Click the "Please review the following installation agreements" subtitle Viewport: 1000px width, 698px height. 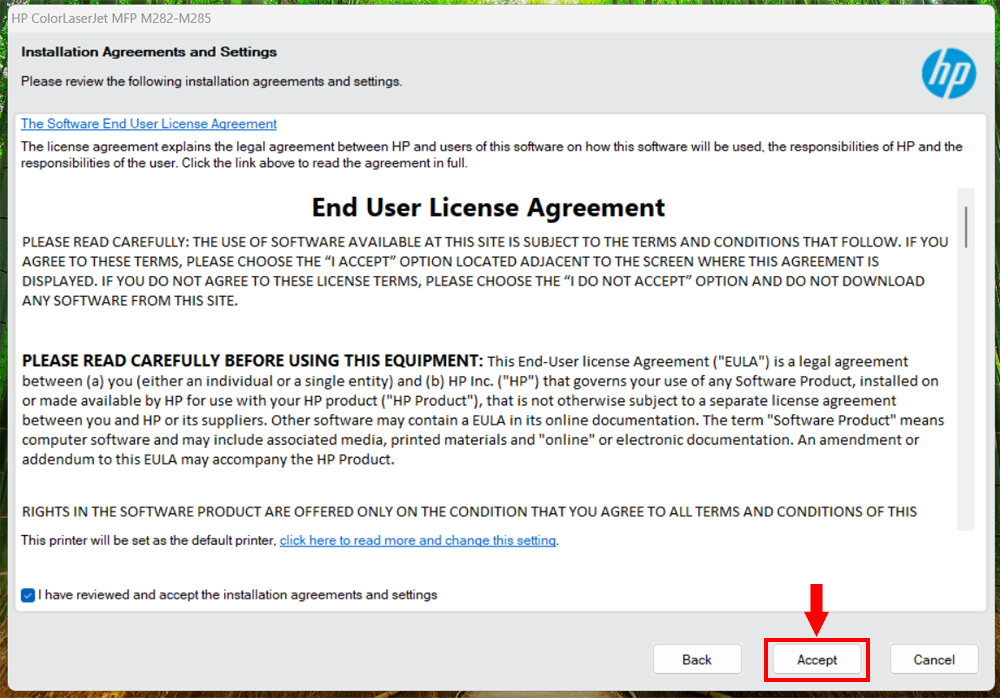tap(211, 82)
